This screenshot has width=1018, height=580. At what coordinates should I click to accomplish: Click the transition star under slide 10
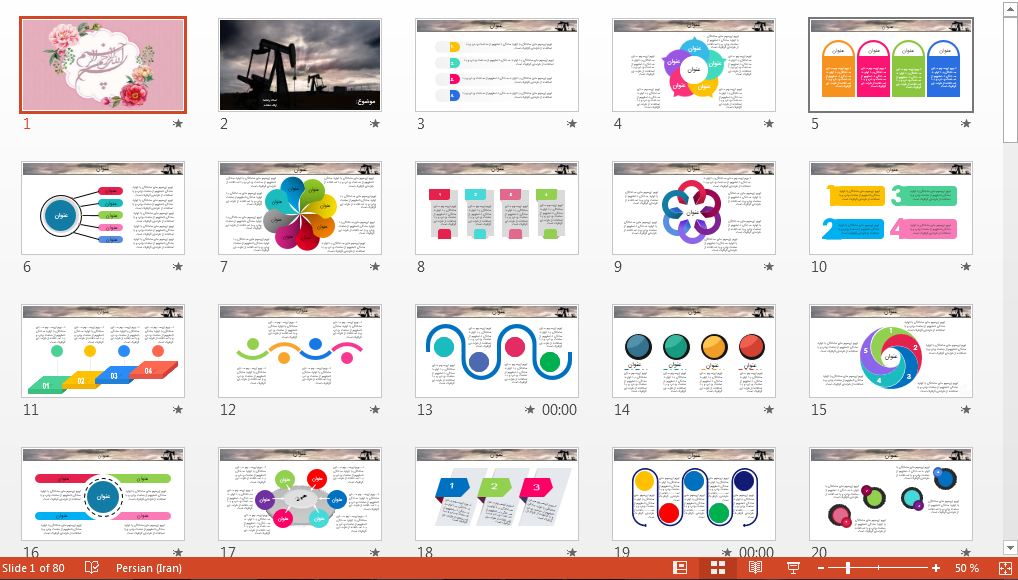click(965, 267)
